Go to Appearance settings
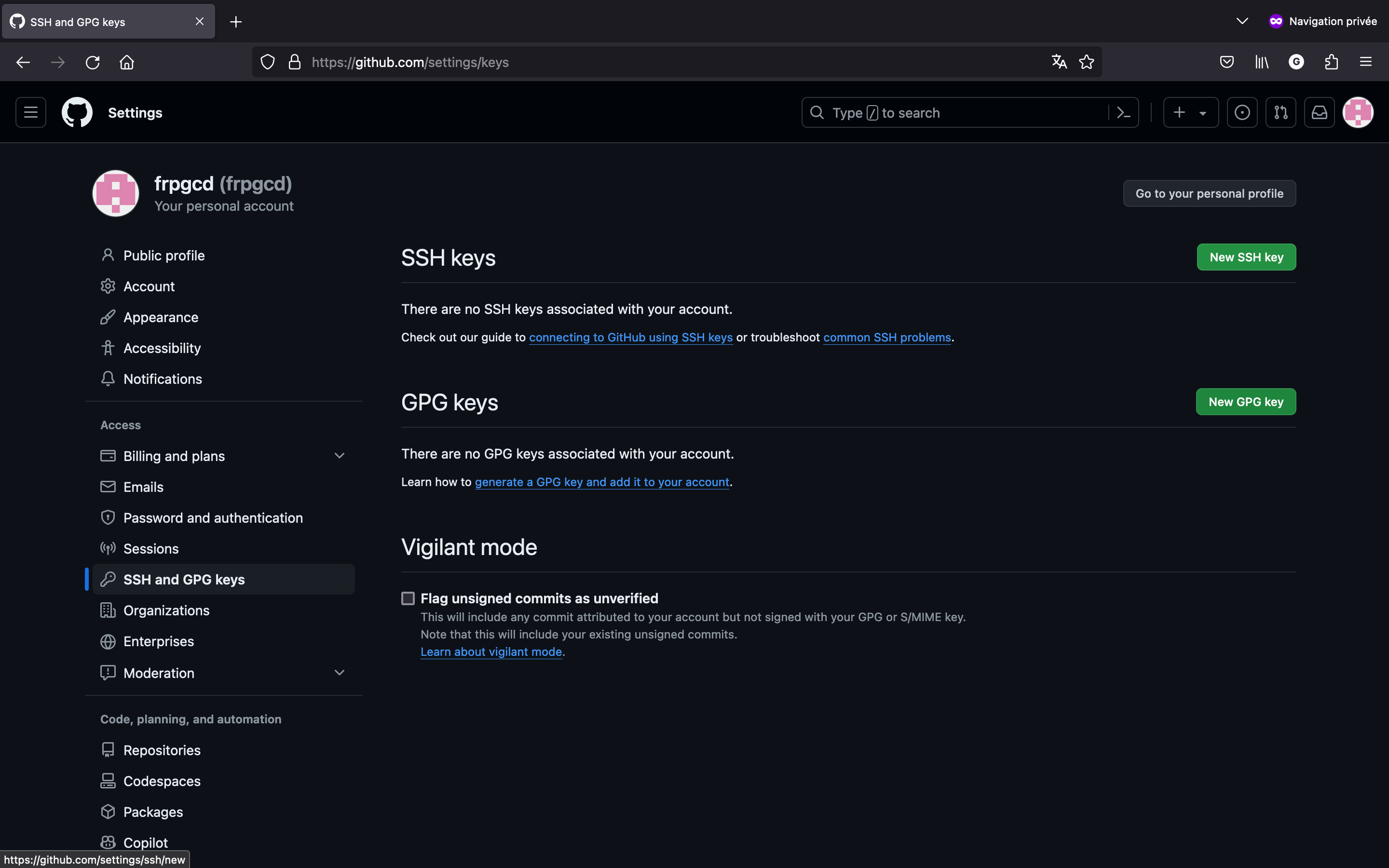1389x868 pixels. (x=224, y=317)
